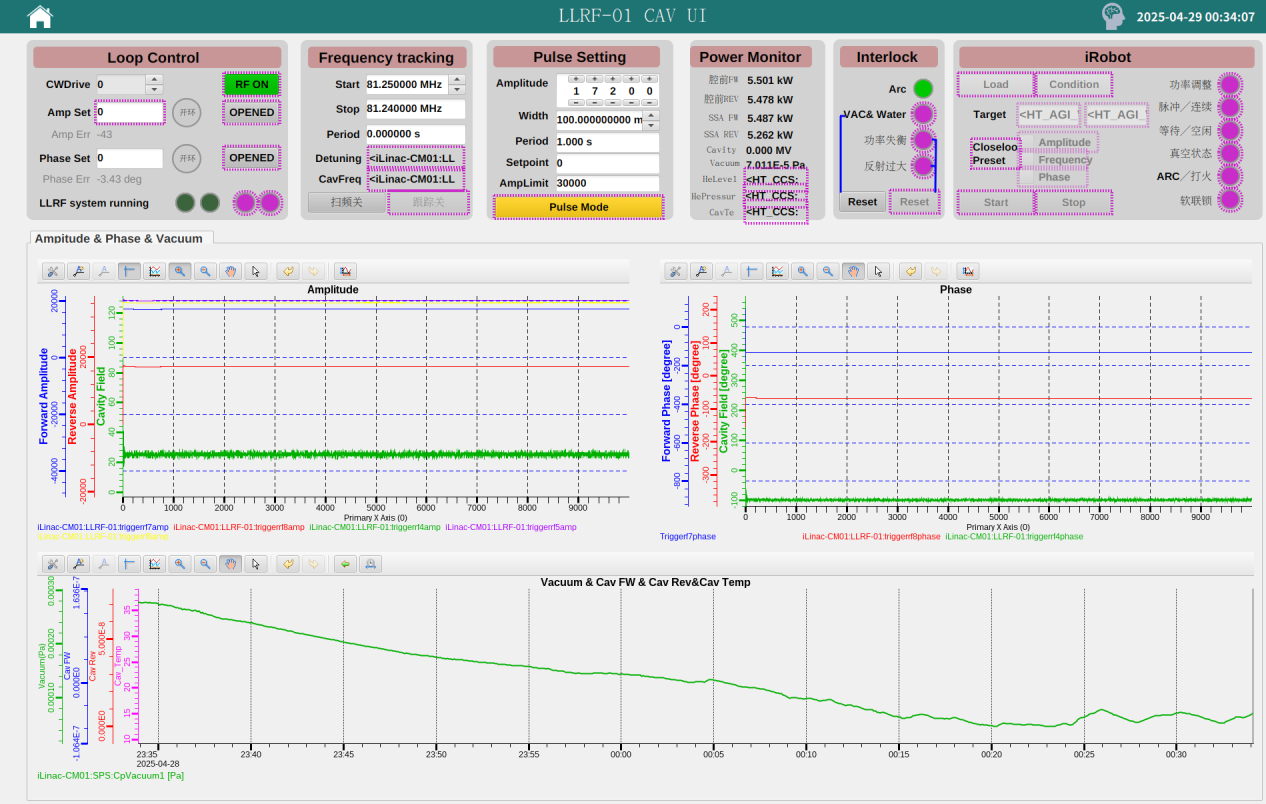Click the home icon in the title bar

tap(40, 16)
